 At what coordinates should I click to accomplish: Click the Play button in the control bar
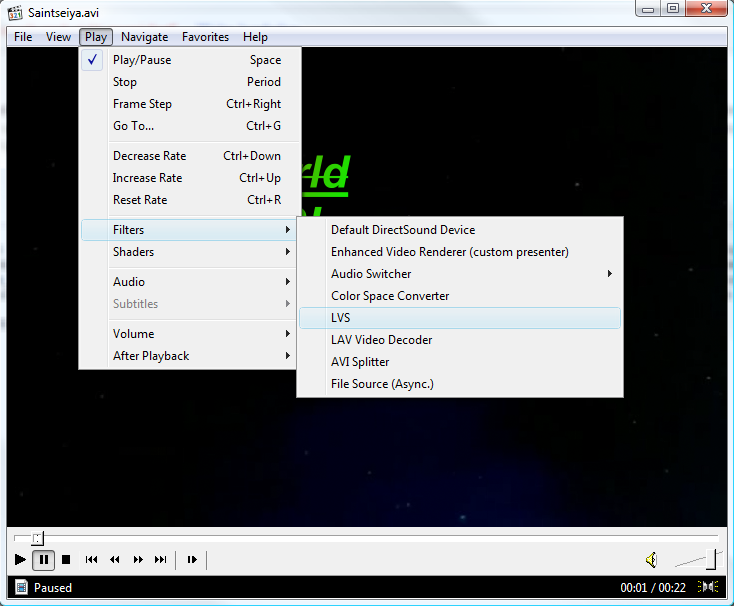click(x=20, y=560)
